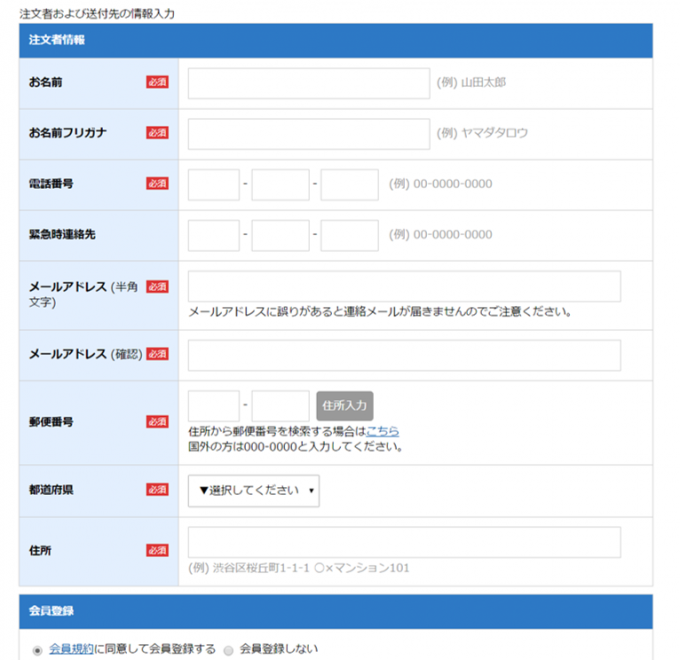Click the last 緊急時連絡先 emergency contact box

pyautogui.click(x=349, y=236)
